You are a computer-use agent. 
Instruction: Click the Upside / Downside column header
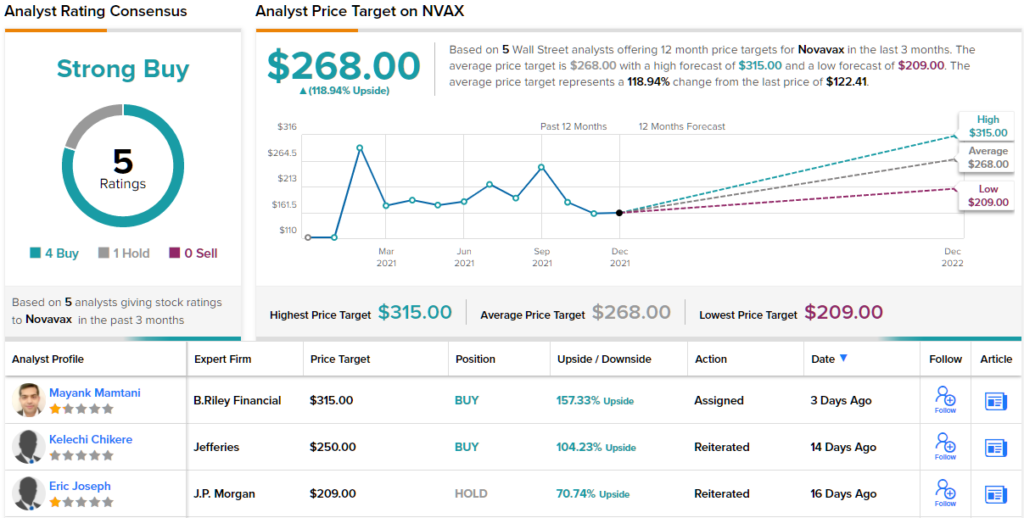604,359
